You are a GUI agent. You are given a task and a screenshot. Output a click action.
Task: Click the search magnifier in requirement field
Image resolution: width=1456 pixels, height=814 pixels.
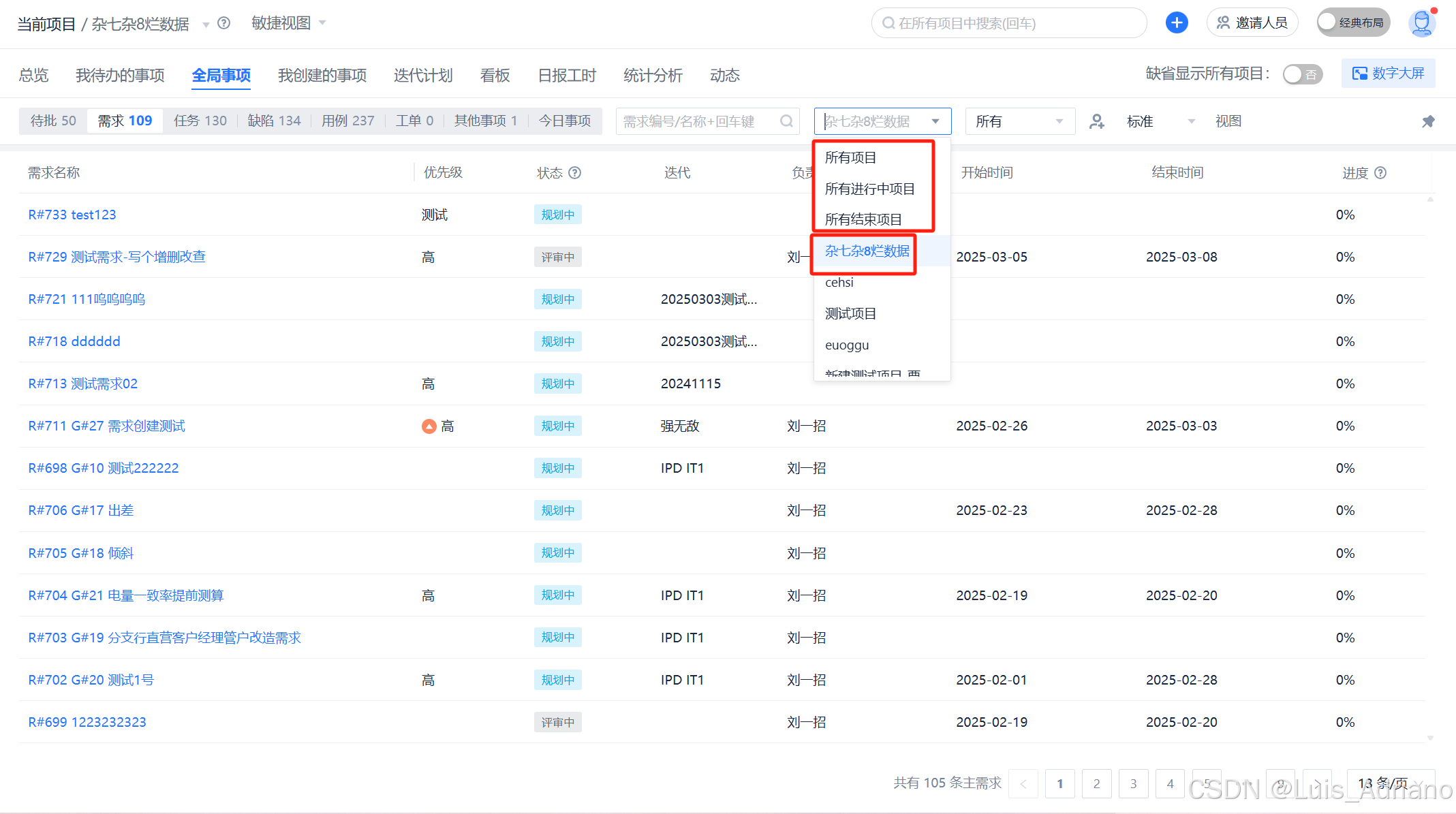click(786, 121)
